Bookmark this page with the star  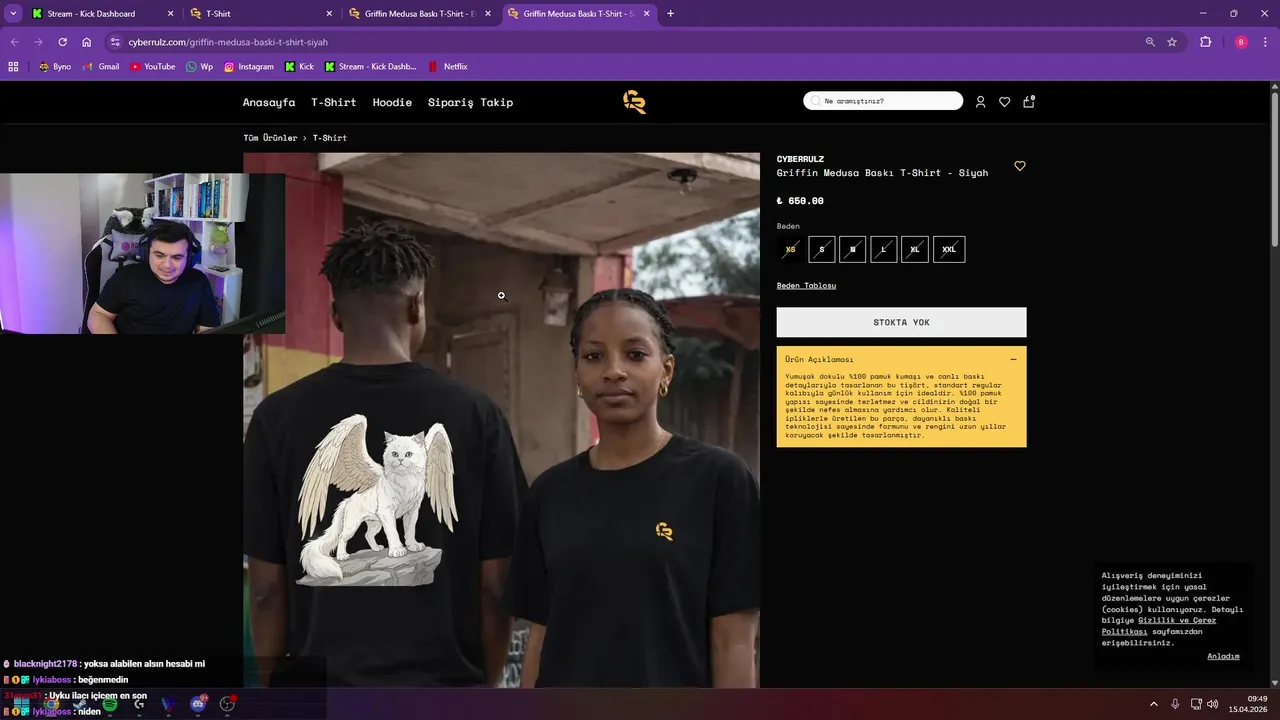pos(1172,42)
